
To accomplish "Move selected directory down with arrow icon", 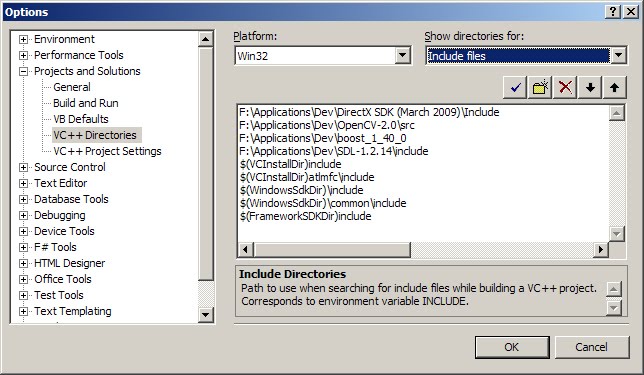I will (590, 87).
